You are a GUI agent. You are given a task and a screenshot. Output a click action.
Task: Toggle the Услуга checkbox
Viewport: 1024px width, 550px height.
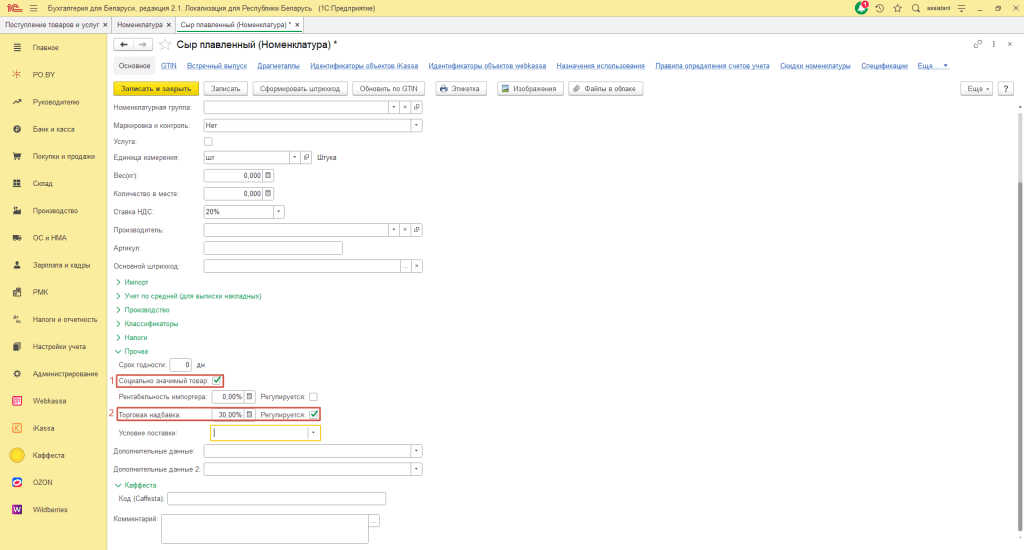tap(208, 142)
